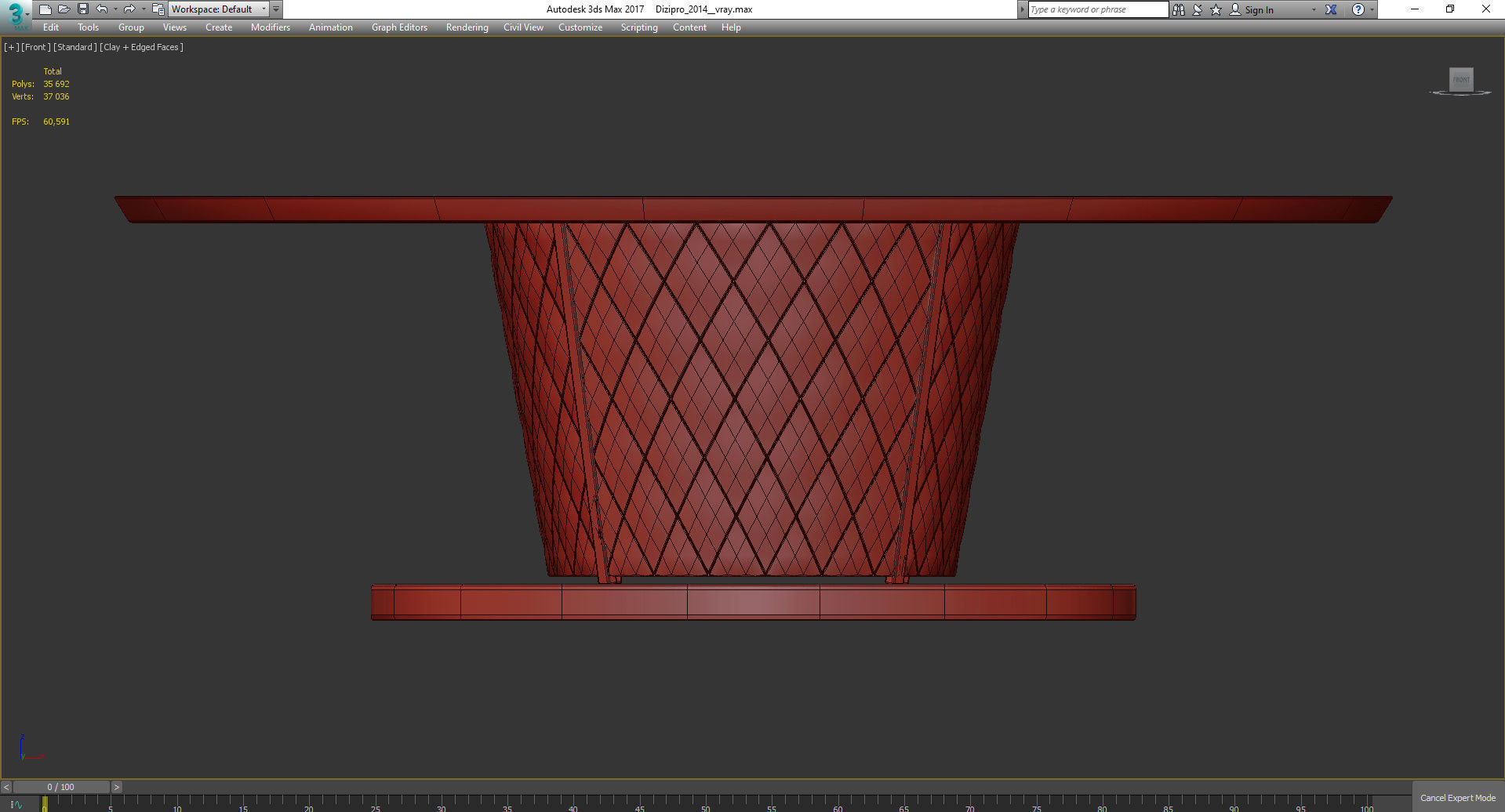Expand the Redo history dropdown arrow

tap(144, 9)
